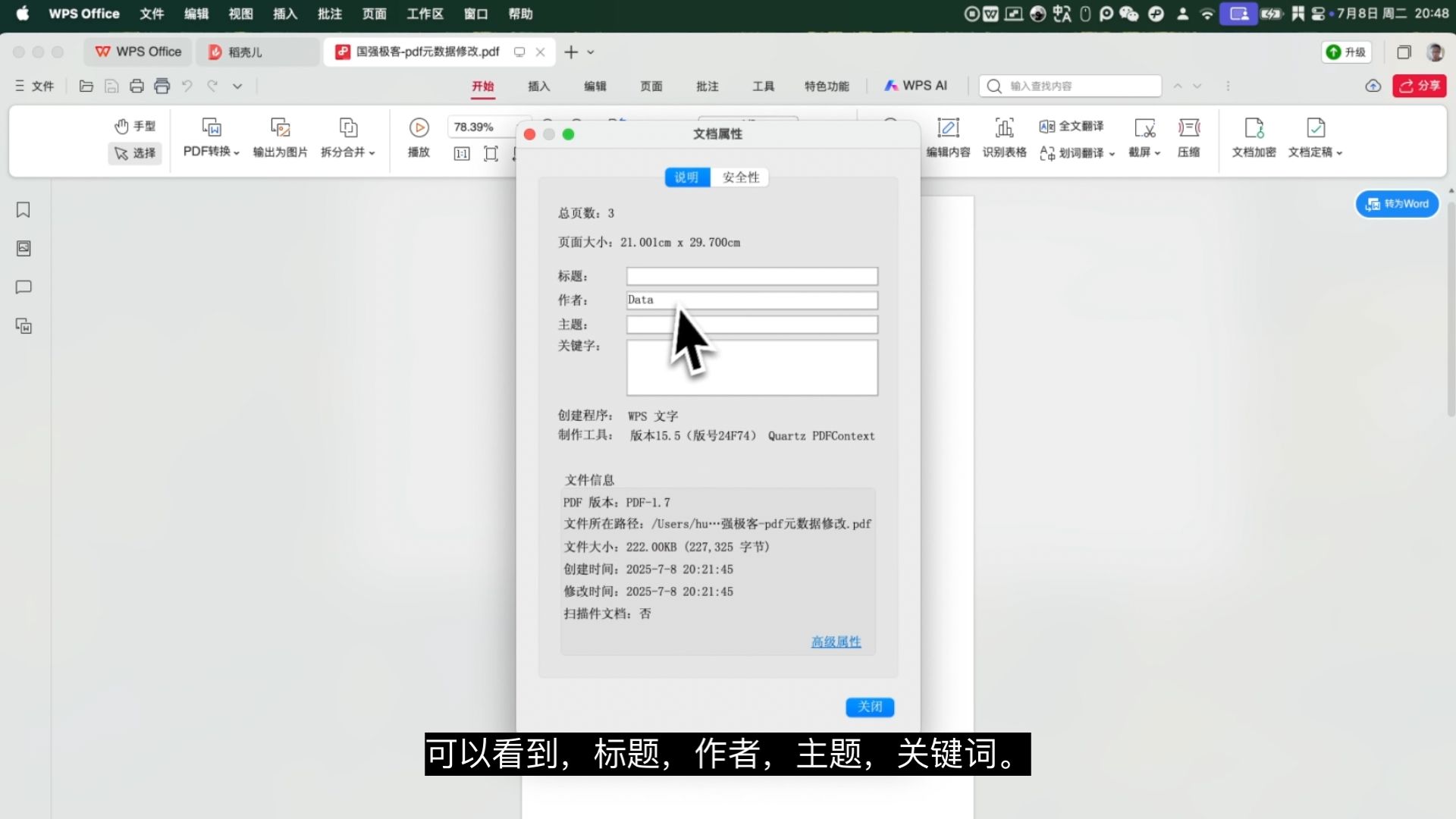Open the 文件 hamburger menu
The height and width of the screenshot is (819, 1456).
[35, 86]
